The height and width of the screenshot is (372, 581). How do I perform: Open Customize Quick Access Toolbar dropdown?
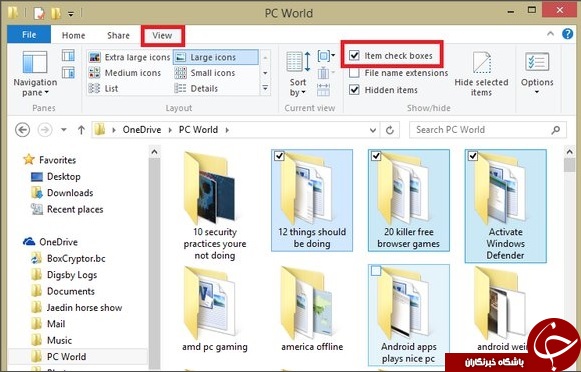70,14
